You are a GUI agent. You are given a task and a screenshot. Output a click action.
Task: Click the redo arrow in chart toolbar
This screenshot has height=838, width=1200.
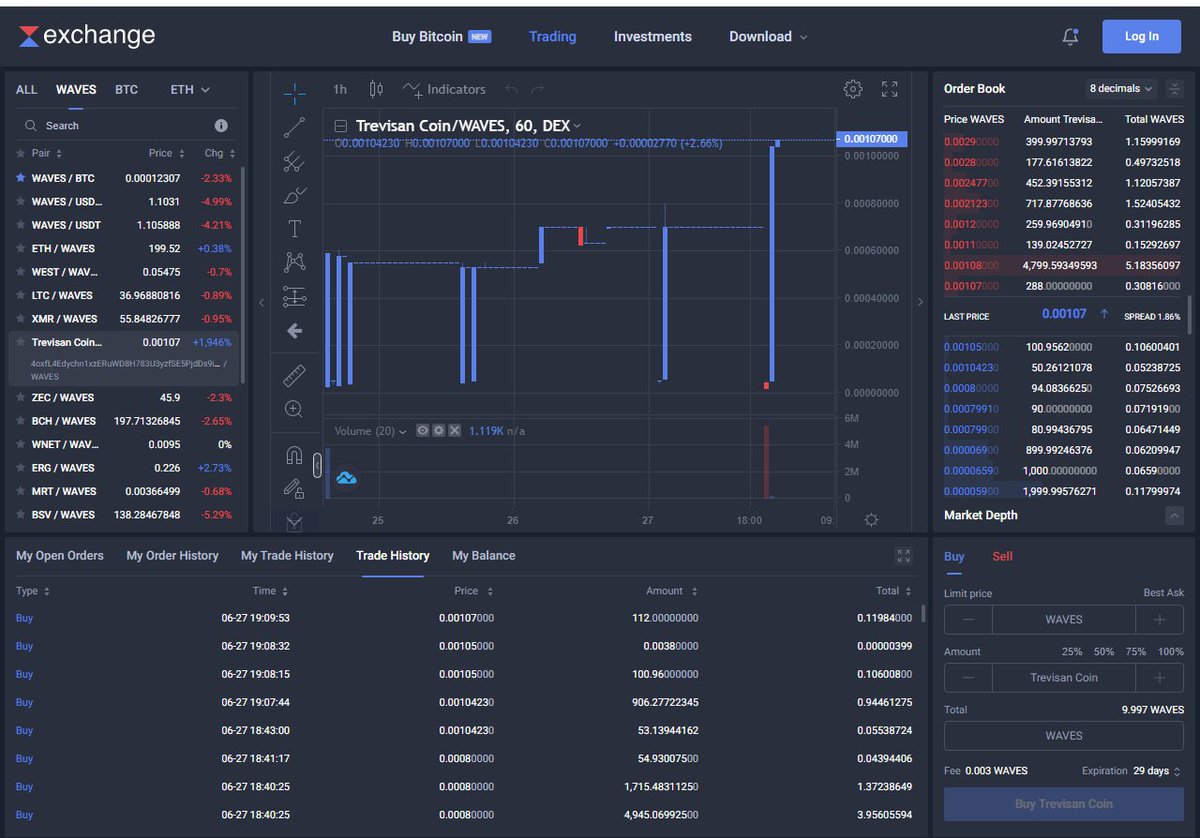538,89
